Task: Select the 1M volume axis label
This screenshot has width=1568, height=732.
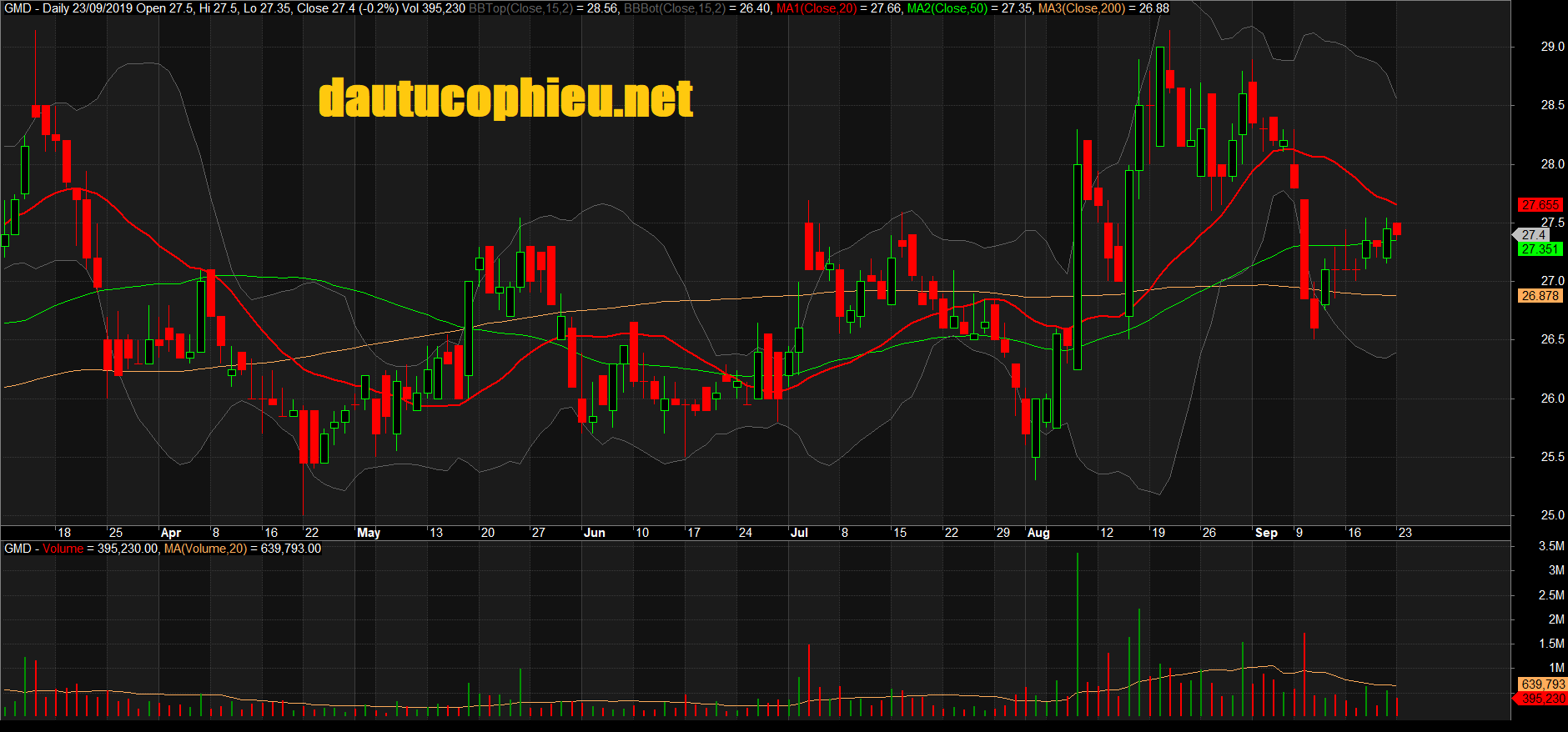Action: coord(1556,668)
